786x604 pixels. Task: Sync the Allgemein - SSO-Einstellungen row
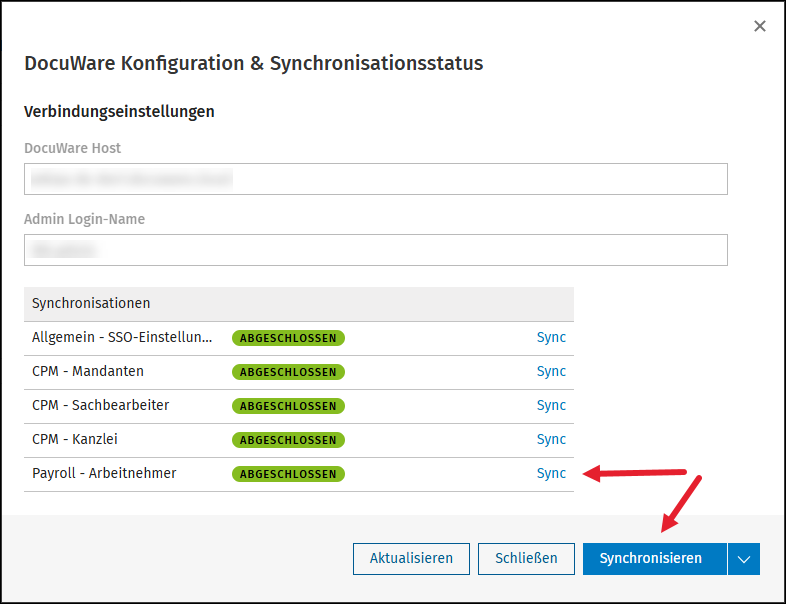pyautogui.click(x=551, y=337)
